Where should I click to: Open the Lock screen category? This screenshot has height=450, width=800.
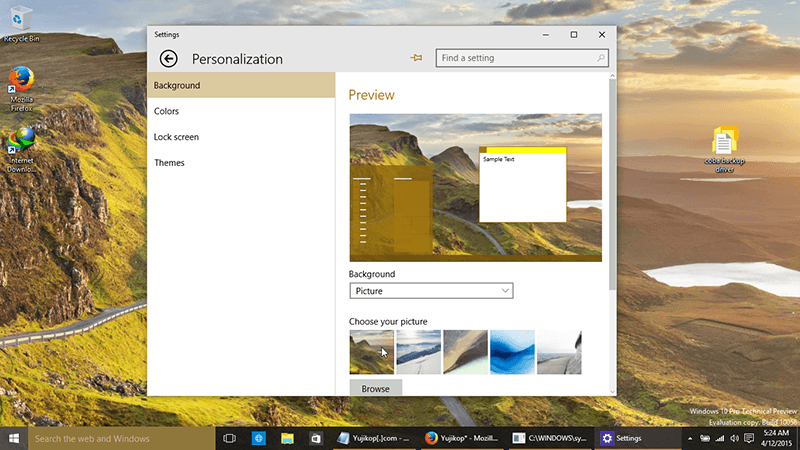click(x=241, y=137)
